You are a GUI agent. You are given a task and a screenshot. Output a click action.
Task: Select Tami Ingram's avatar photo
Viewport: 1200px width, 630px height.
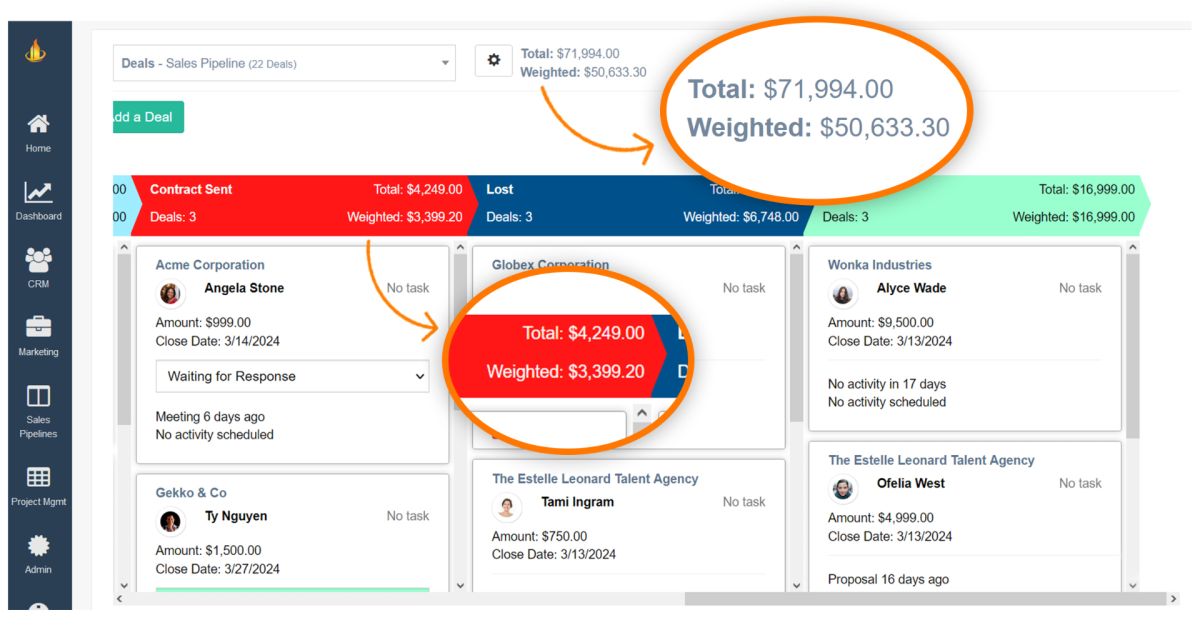tap(506, 507)
